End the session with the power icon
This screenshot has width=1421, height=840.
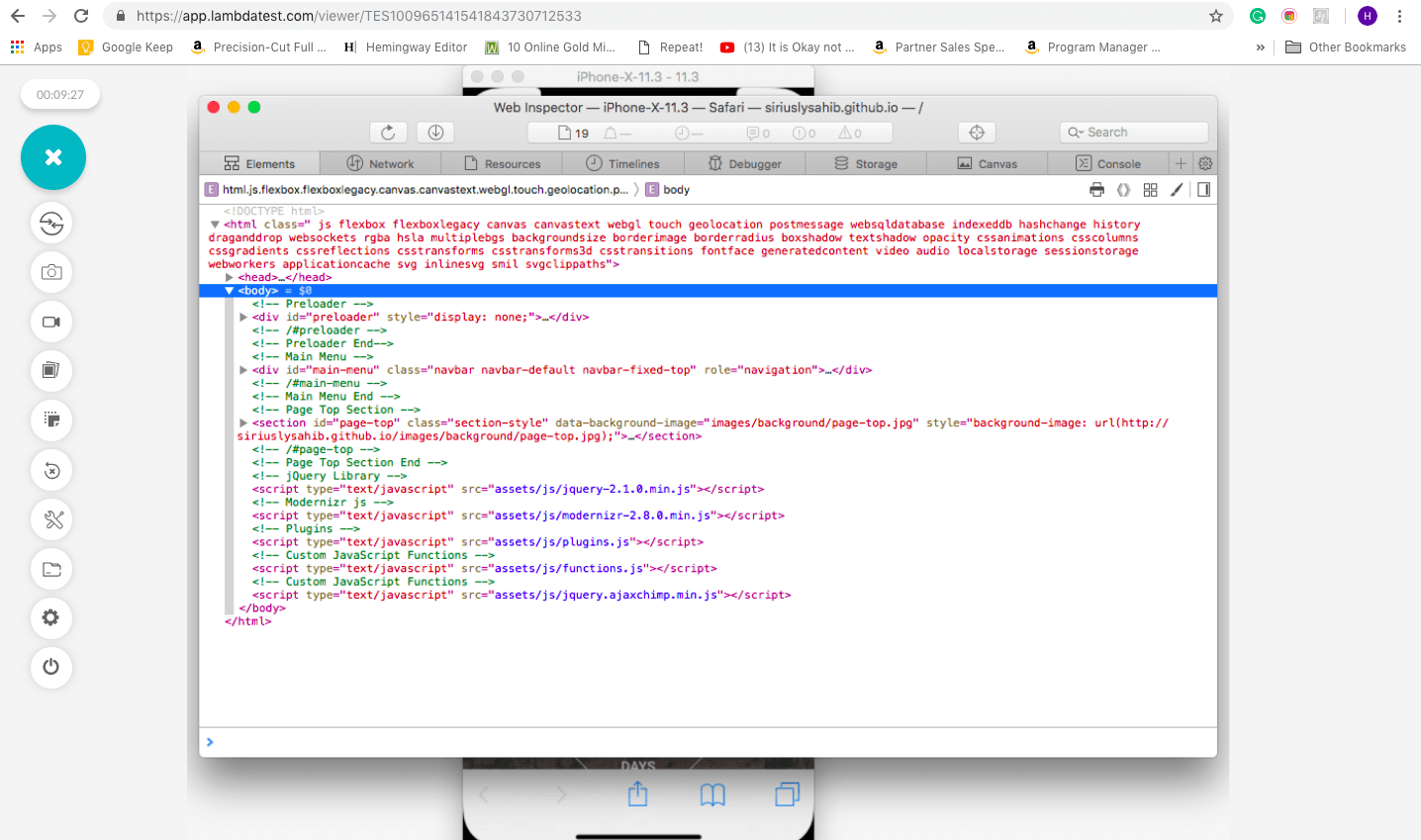50,668
